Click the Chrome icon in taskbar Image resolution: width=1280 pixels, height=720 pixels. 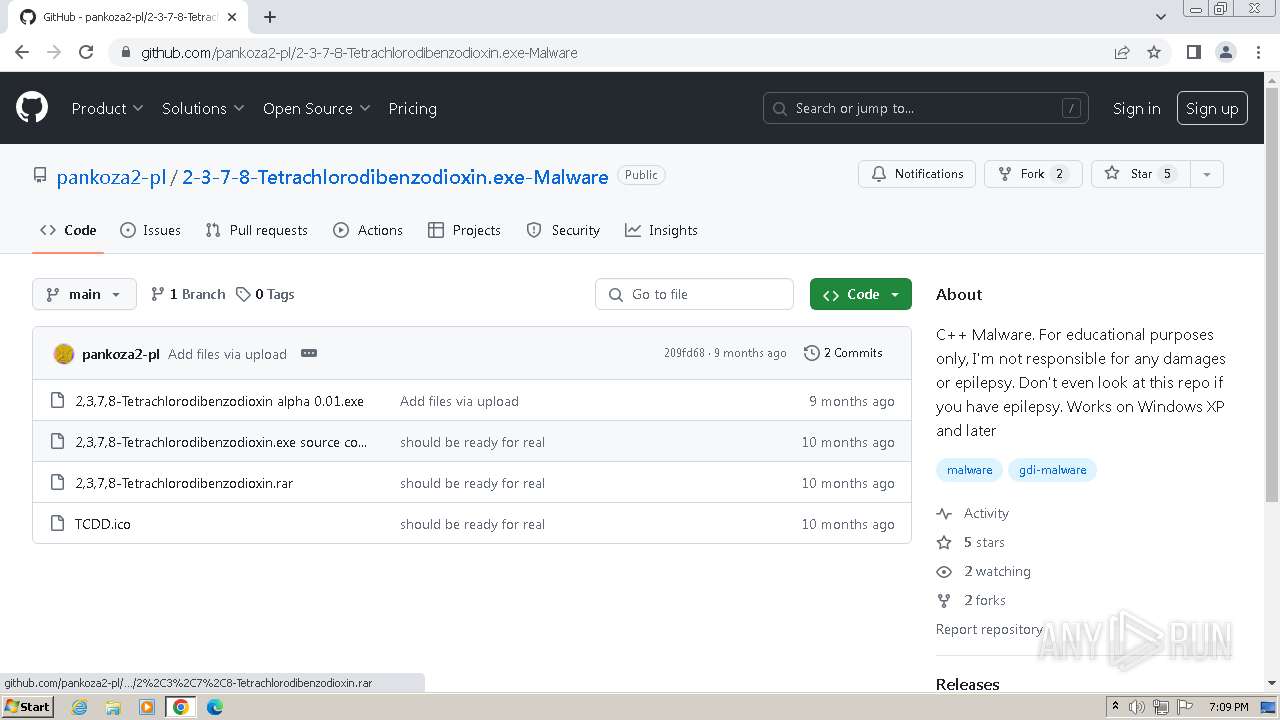click(x=181, y=707)
